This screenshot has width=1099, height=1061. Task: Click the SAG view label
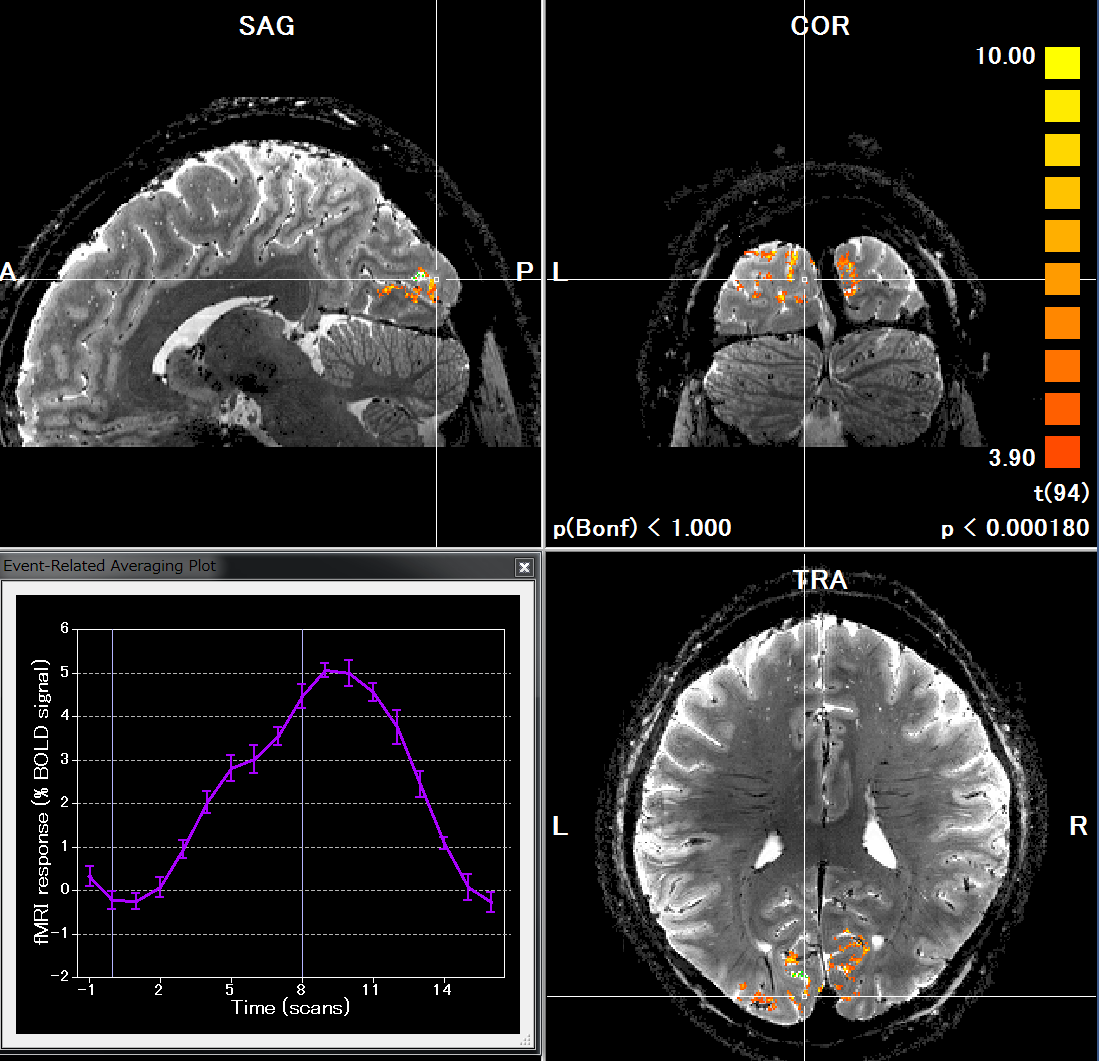(x=267, y=26)
